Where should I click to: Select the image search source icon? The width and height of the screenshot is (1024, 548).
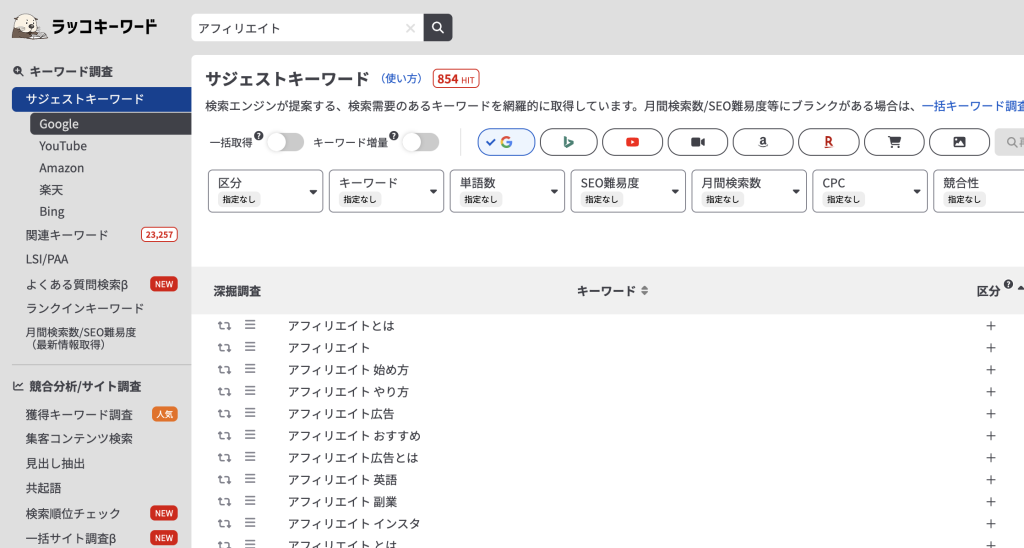click(958, 142)
